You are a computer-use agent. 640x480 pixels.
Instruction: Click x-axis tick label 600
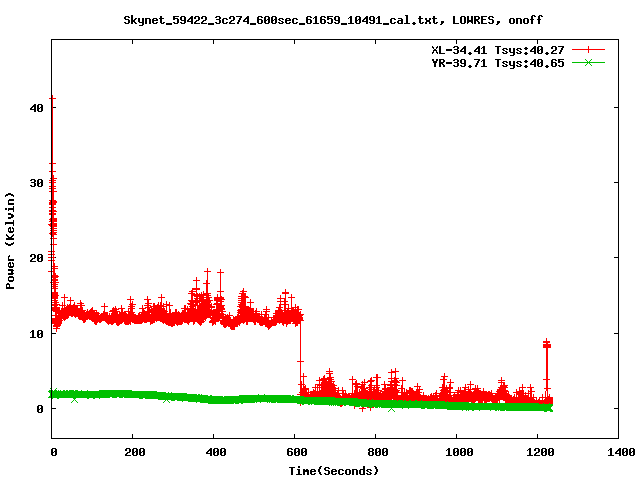point(297,452)
